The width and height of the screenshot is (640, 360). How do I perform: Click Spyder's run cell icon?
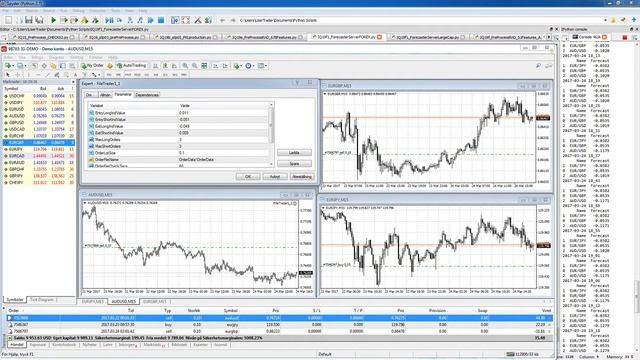coord(63,20)
